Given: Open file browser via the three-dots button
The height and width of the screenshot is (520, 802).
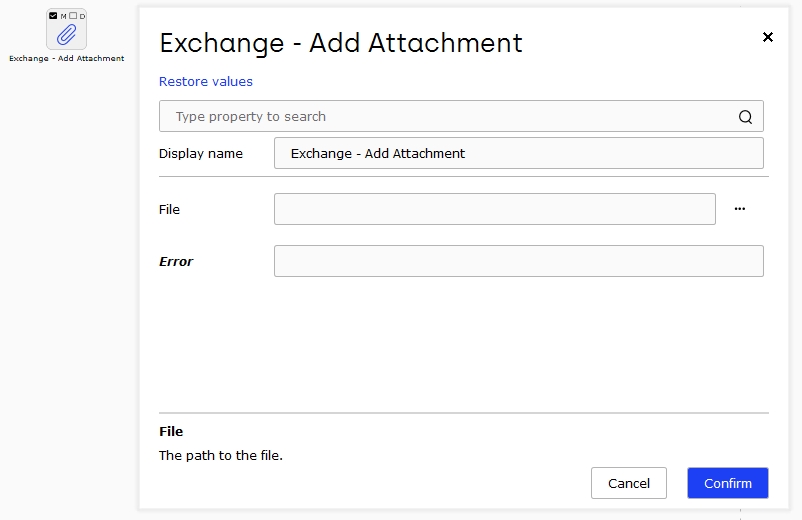Looking at the screenshot, I should (740, 209).
